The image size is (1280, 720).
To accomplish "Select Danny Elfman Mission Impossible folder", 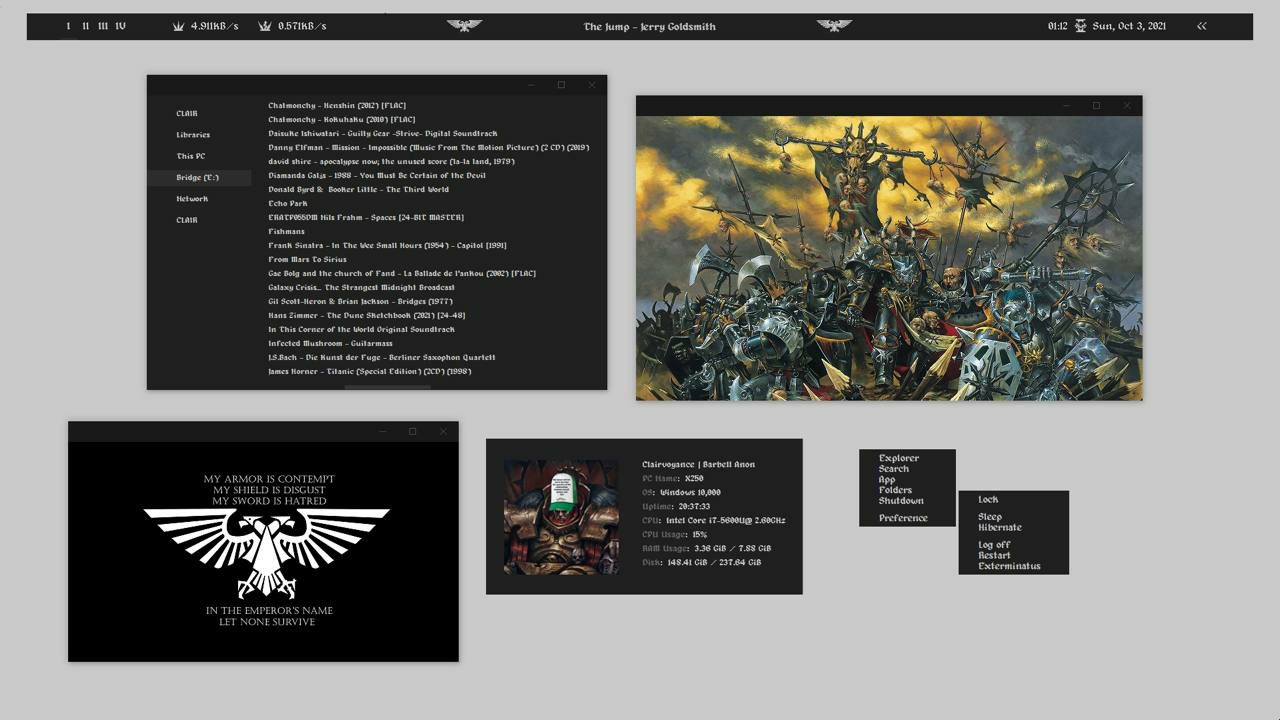I will [x=428, y=147].
